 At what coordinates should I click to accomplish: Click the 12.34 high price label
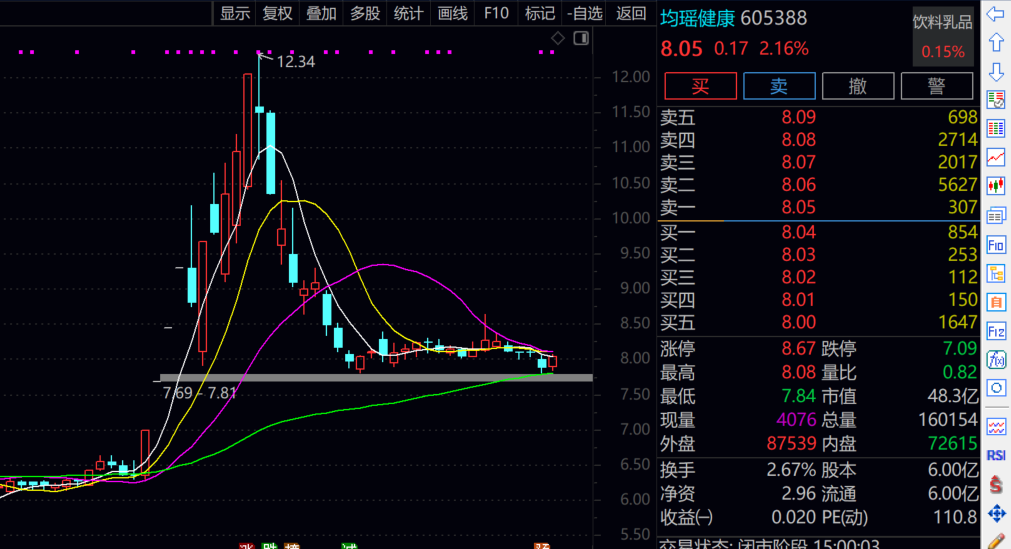tap(295, 62)
